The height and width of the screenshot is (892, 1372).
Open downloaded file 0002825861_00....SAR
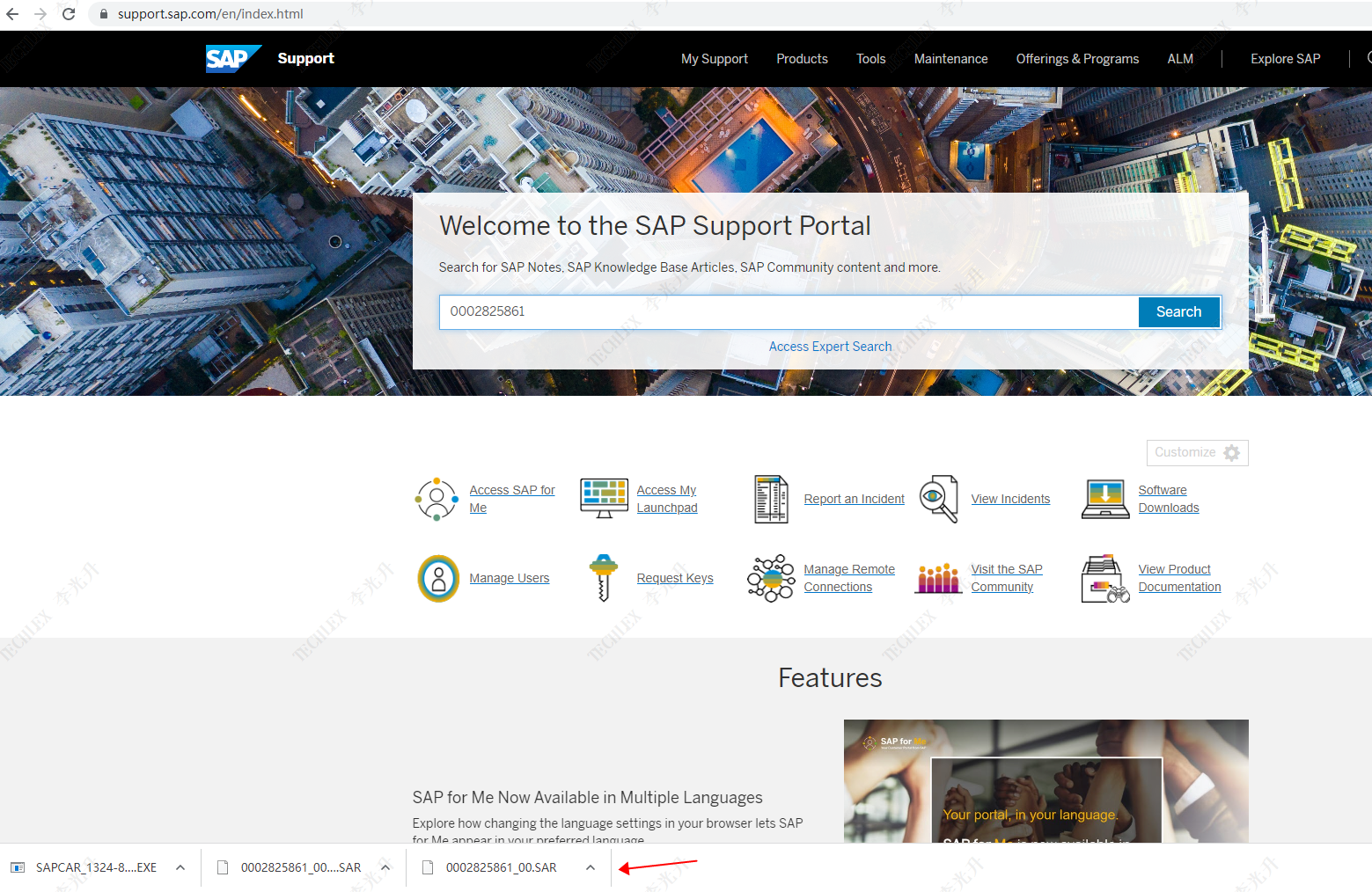coord(301,867)
